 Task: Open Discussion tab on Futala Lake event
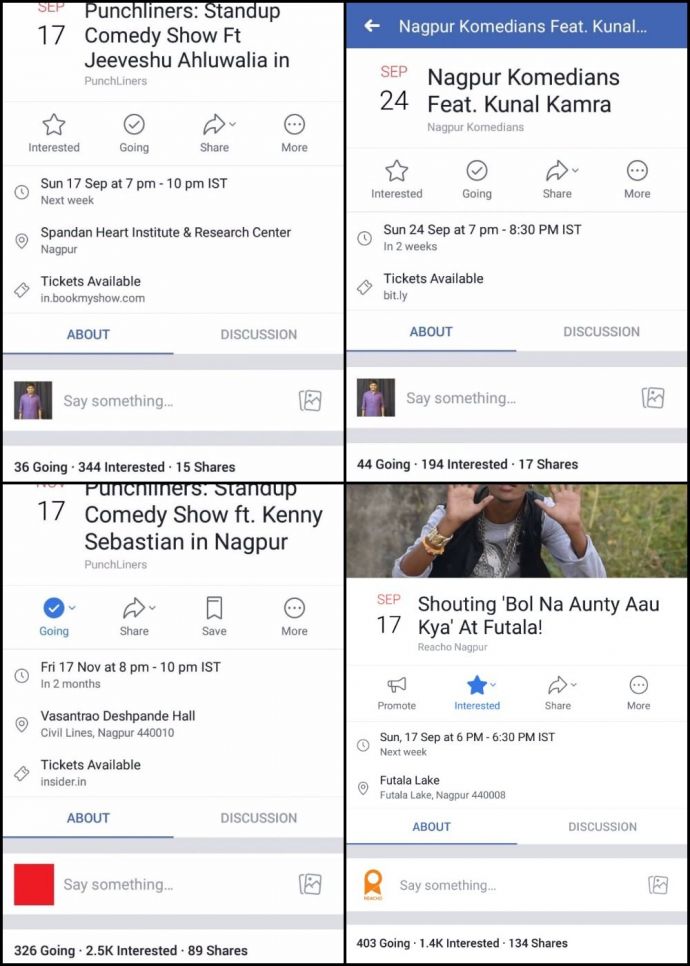click(x=602, y=827)
